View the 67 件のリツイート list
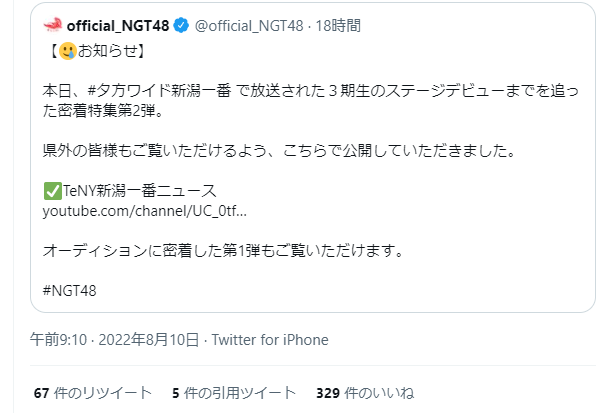Image resolution: width=605 pixels, height=413 pixels. point(93,393)
